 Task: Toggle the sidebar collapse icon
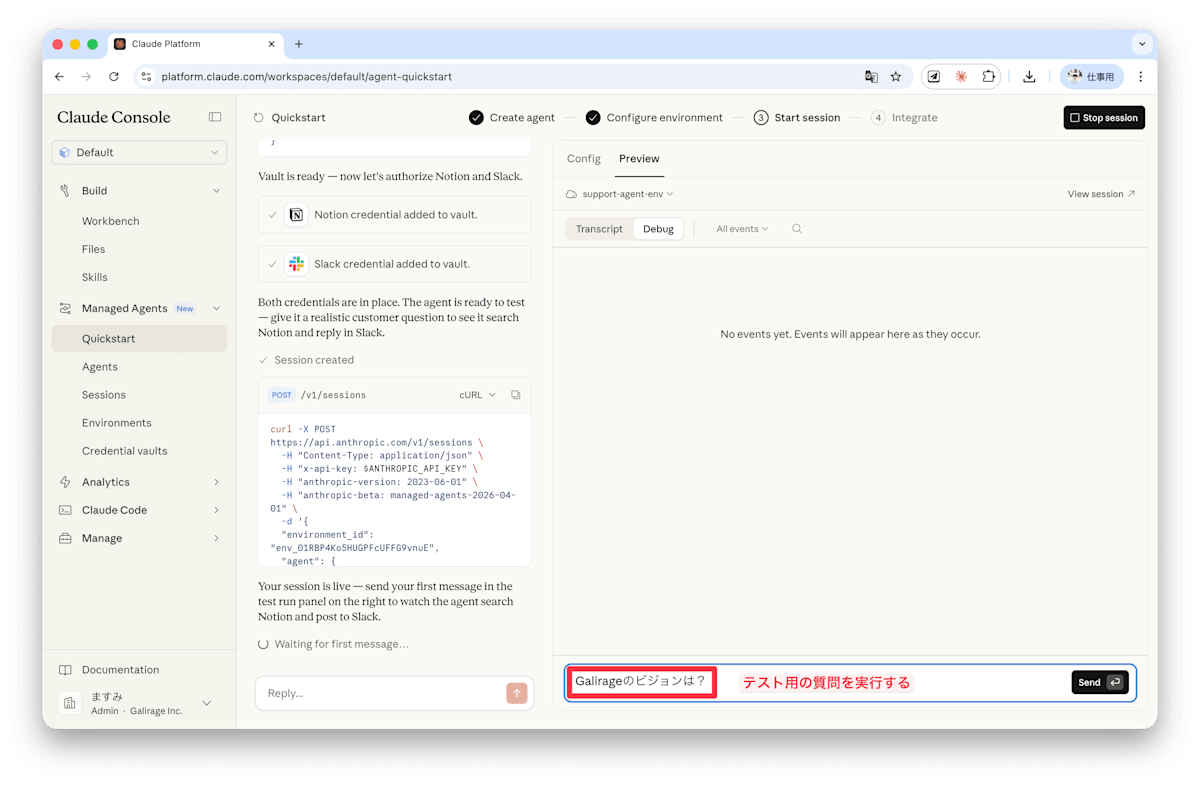click(x=215, y=117)
